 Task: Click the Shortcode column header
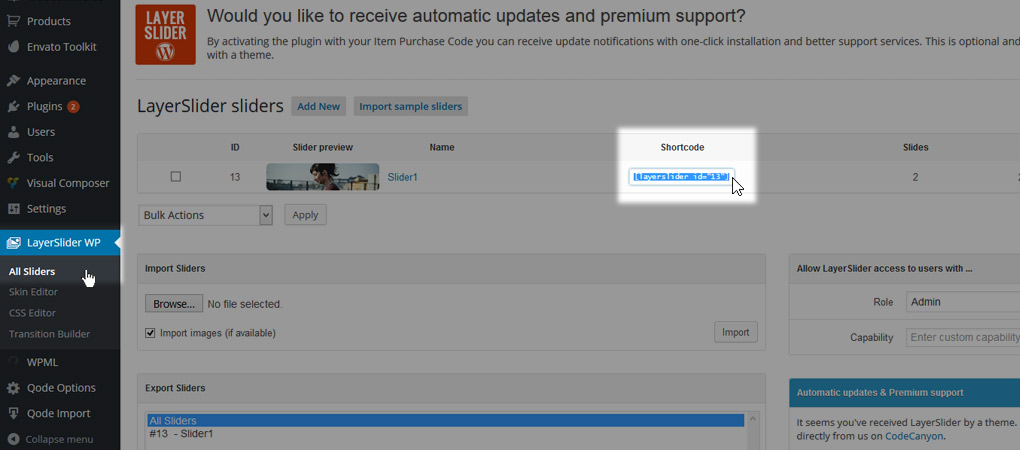tap(682, 148)
